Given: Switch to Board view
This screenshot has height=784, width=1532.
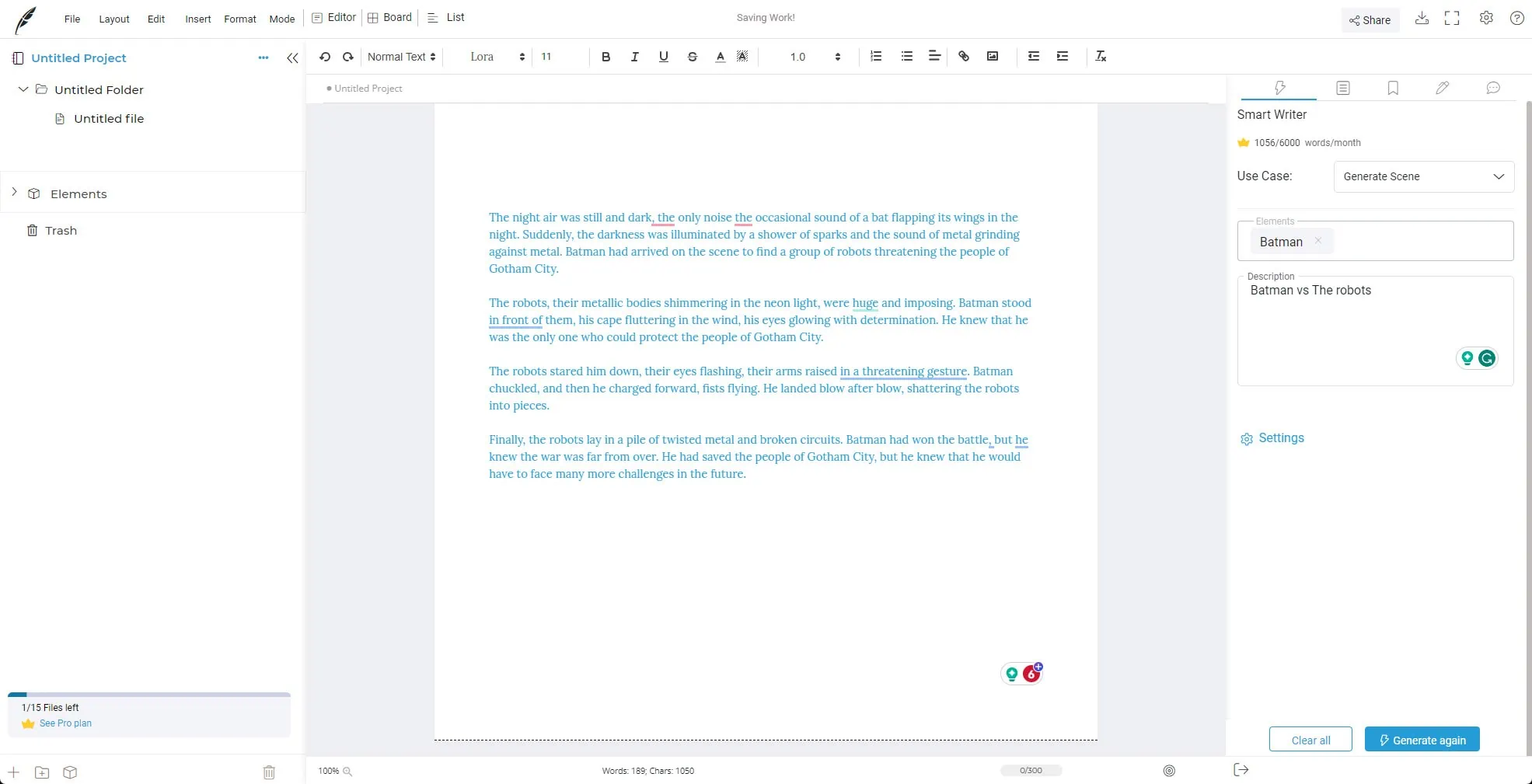Looking at the screenshot, I should (x=389, y=17).
